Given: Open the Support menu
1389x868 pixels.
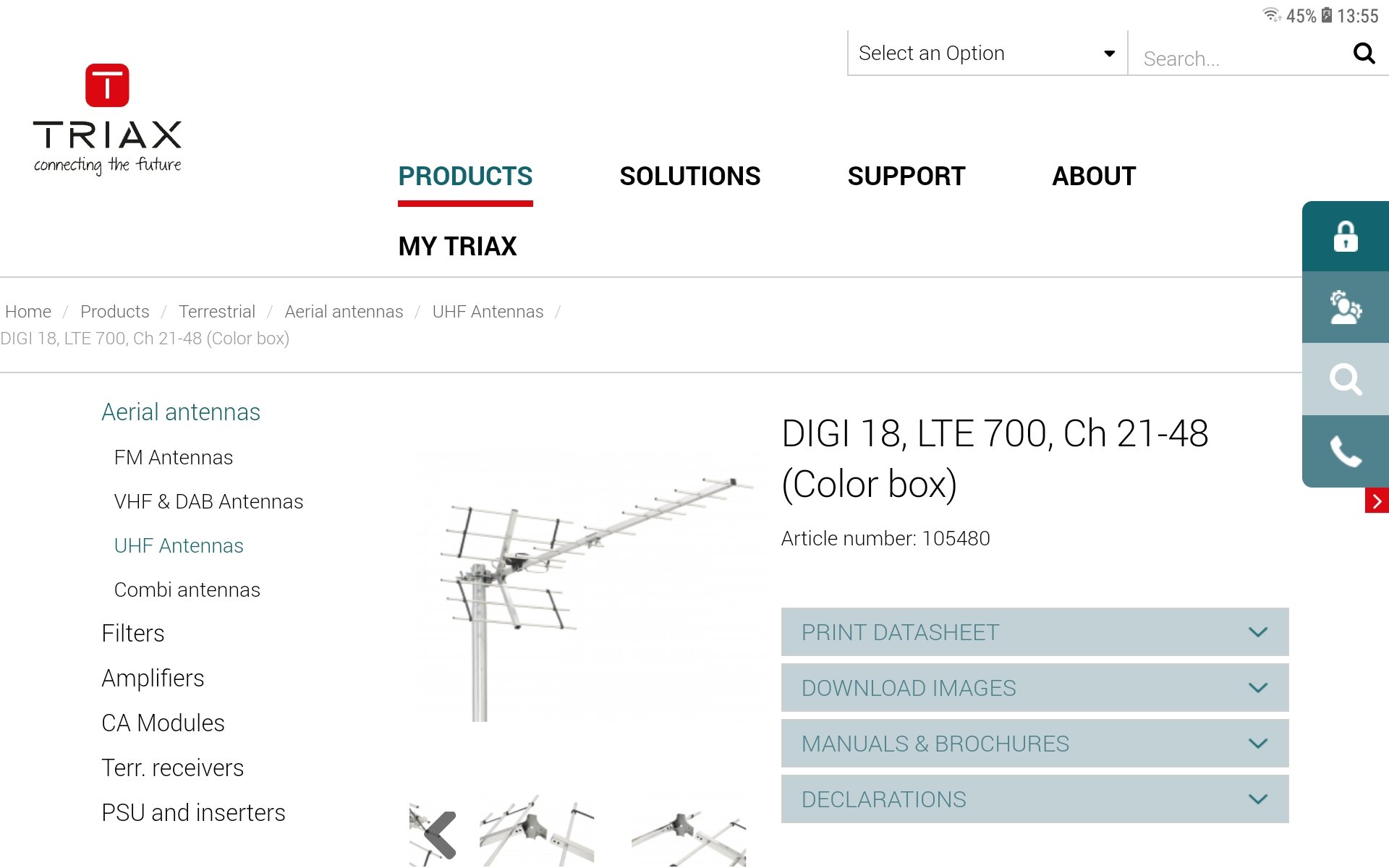Looking at the screenshot, I should tap(906, 176).
